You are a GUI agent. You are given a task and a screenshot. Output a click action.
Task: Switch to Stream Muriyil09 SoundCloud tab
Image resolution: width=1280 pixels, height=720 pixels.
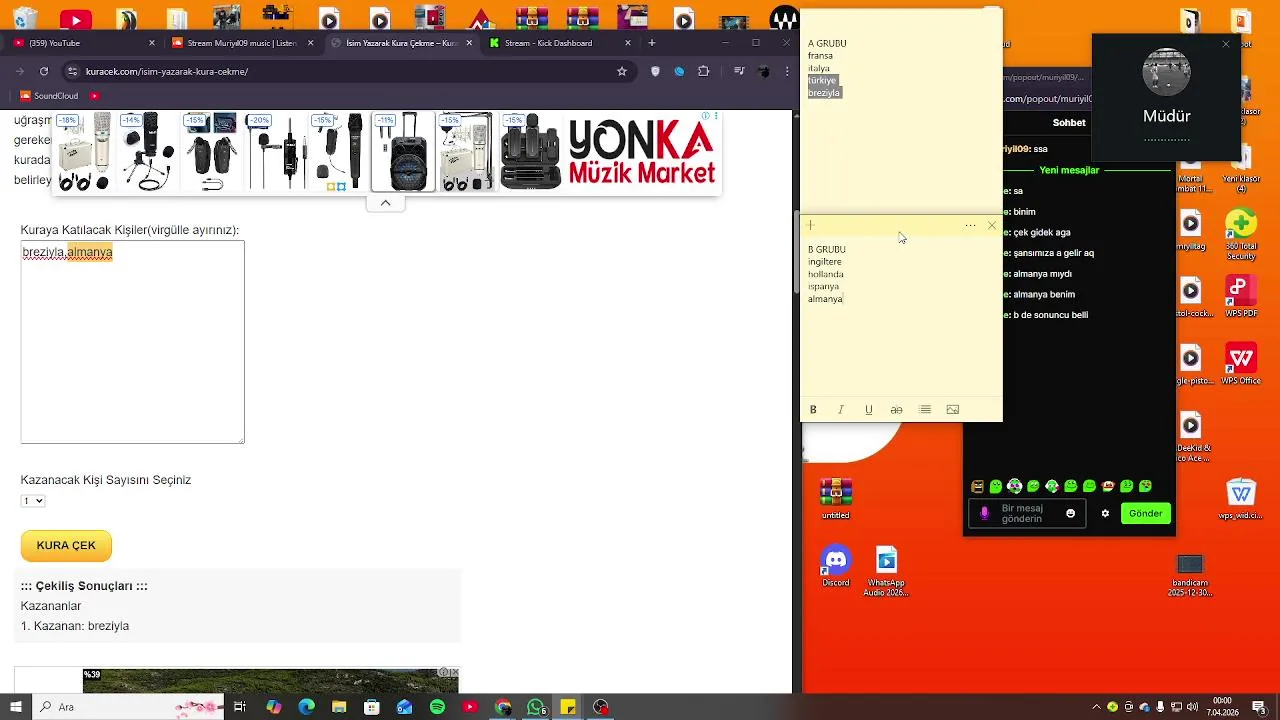point(242,43)
